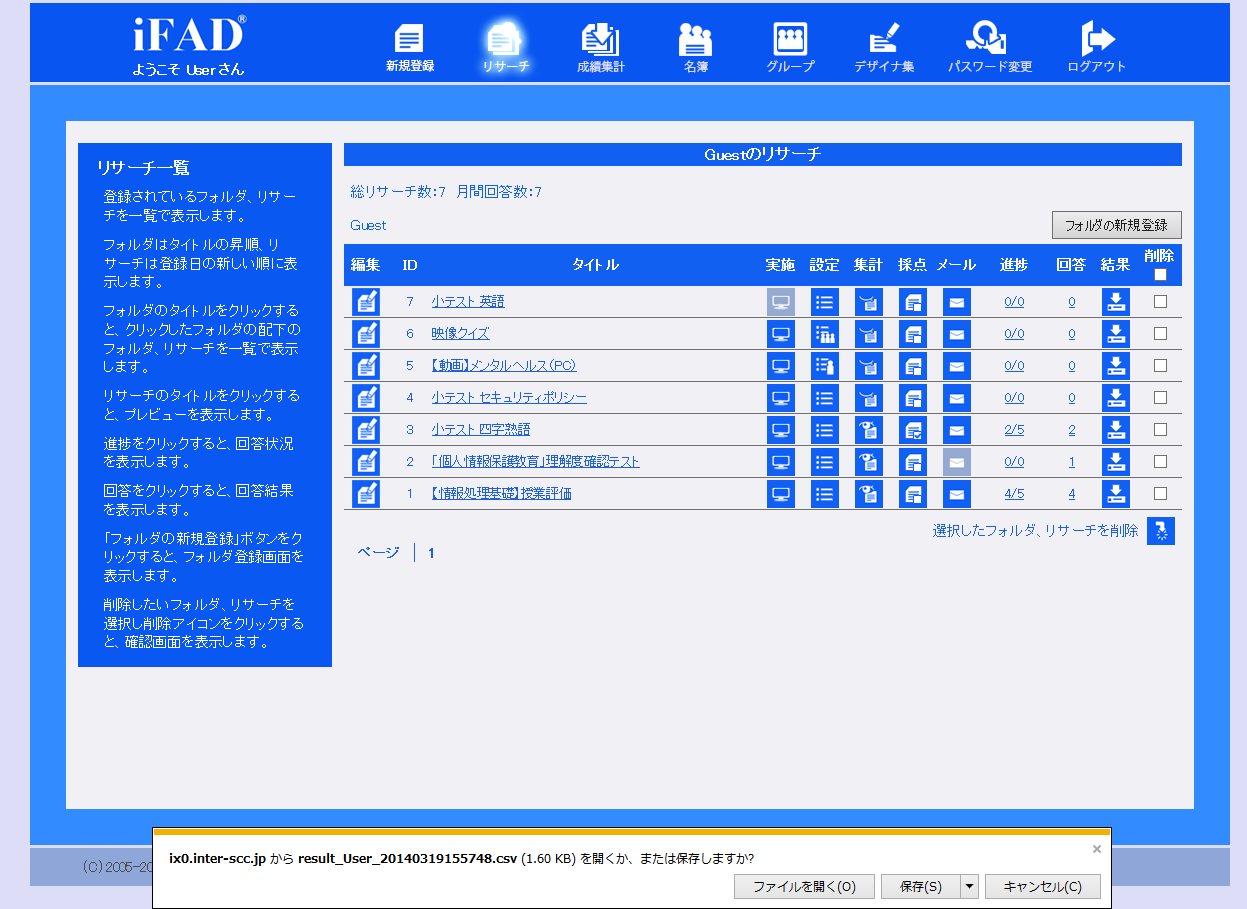Open 採点 icon for 小テスト セキュリティポリシー
This screenshot has width=1247, height=909.
(x=913, y=398)
